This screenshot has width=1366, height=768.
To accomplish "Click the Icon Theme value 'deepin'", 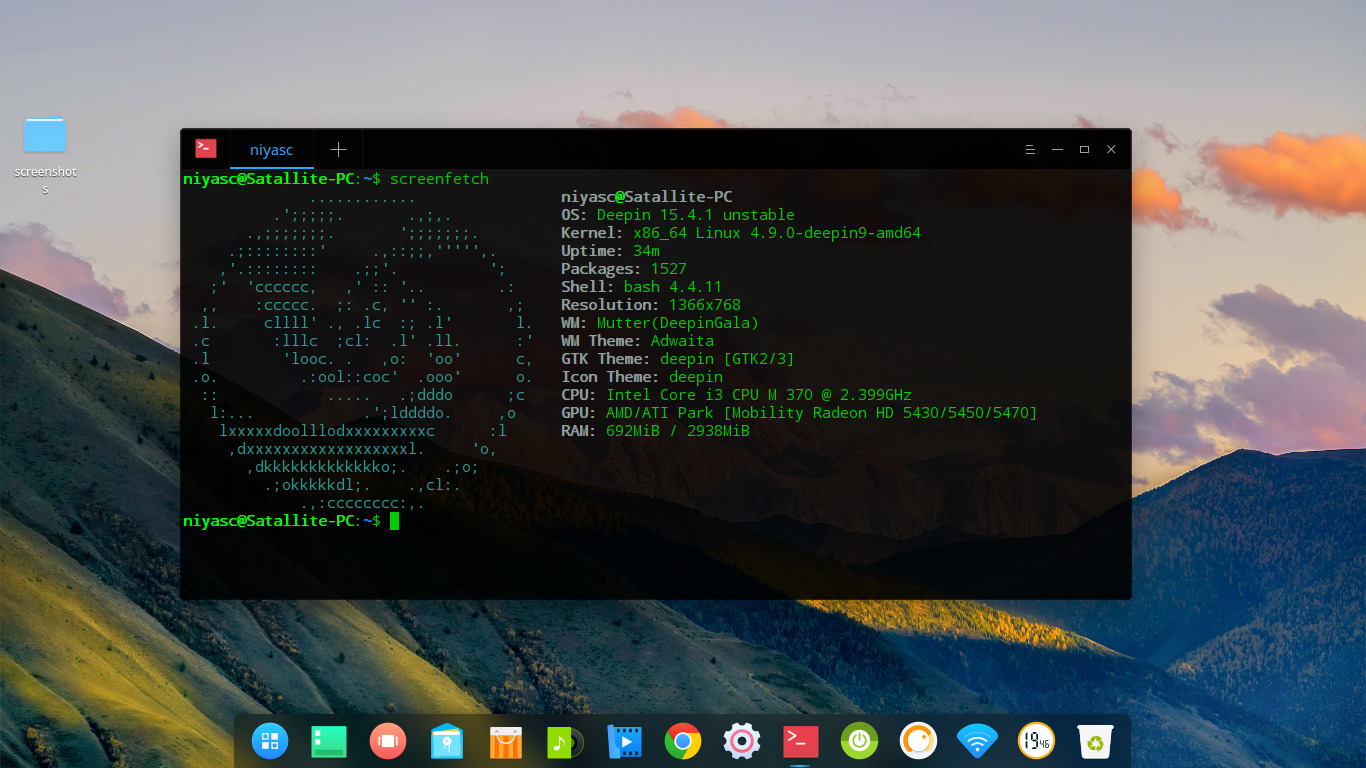I will tap(696, 377).
